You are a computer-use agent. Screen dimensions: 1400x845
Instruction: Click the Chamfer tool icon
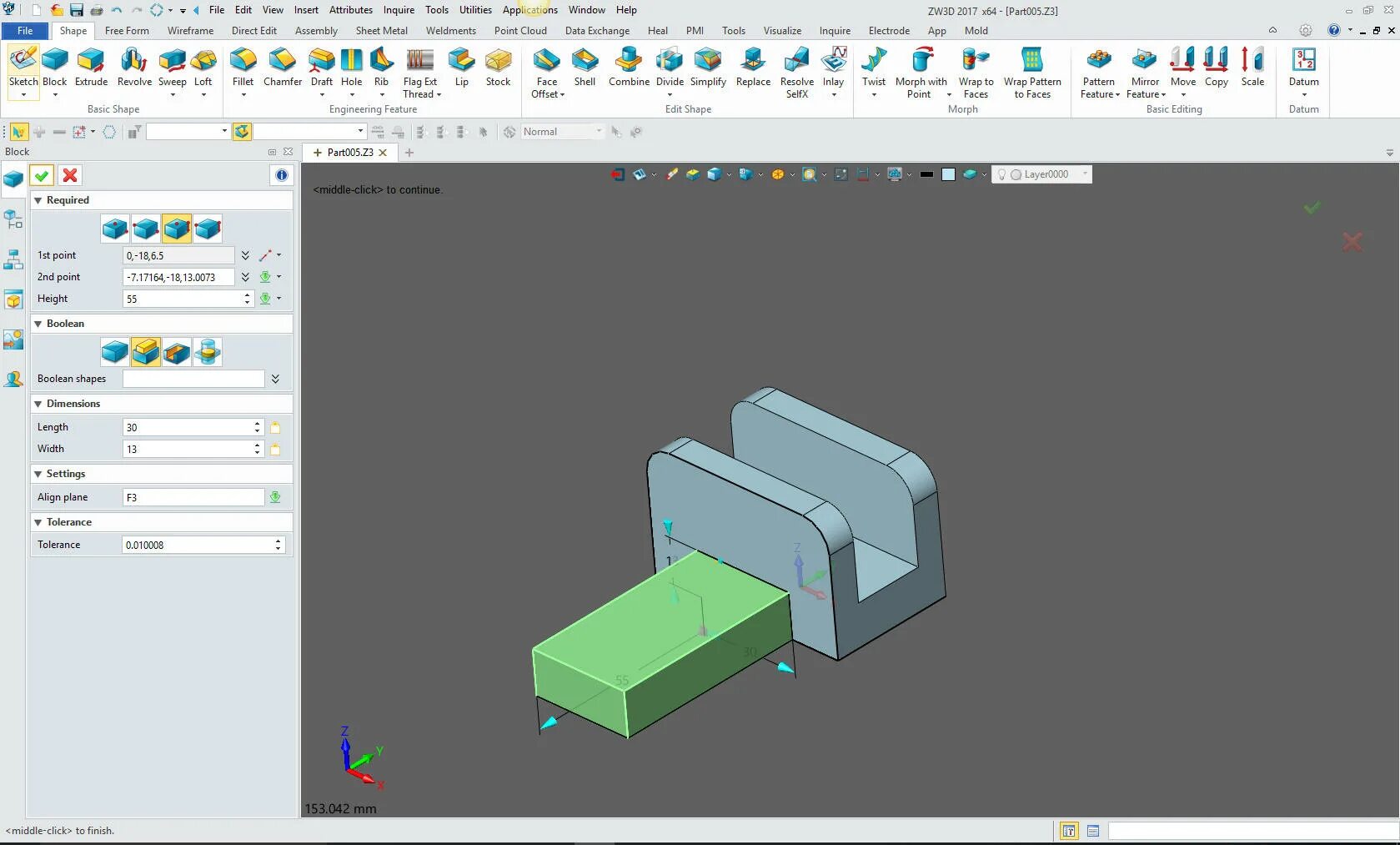pyautogui.click(x=283, y=67)
